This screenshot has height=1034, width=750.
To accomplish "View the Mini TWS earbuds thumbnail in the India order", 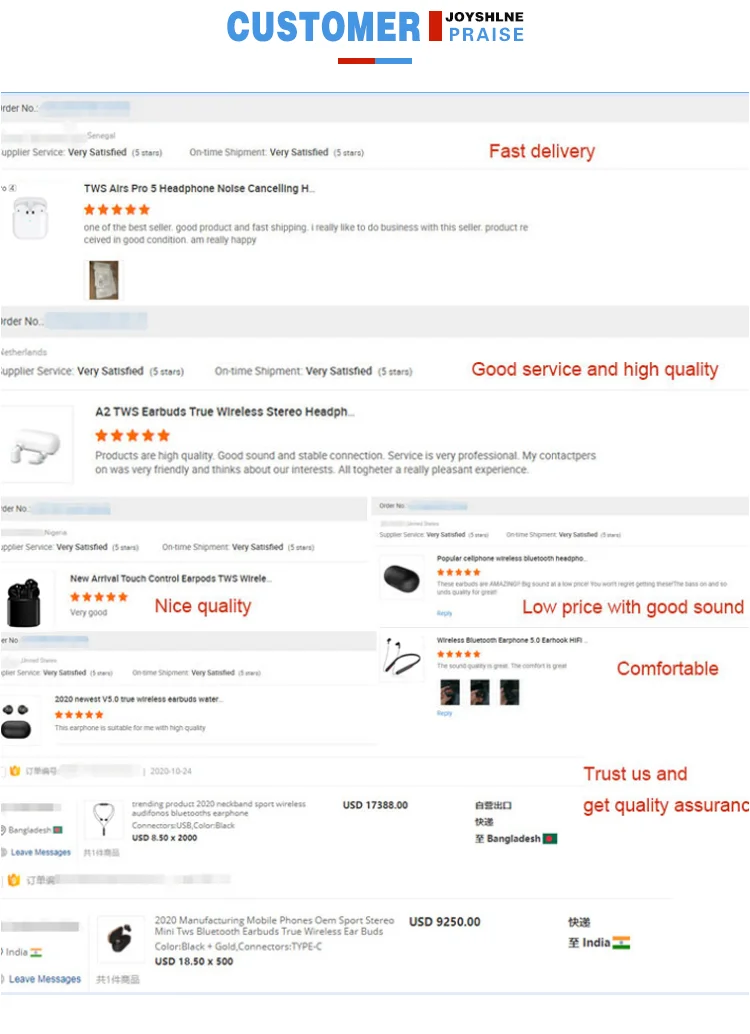I will pyautogui.click(x=121, y=940).
